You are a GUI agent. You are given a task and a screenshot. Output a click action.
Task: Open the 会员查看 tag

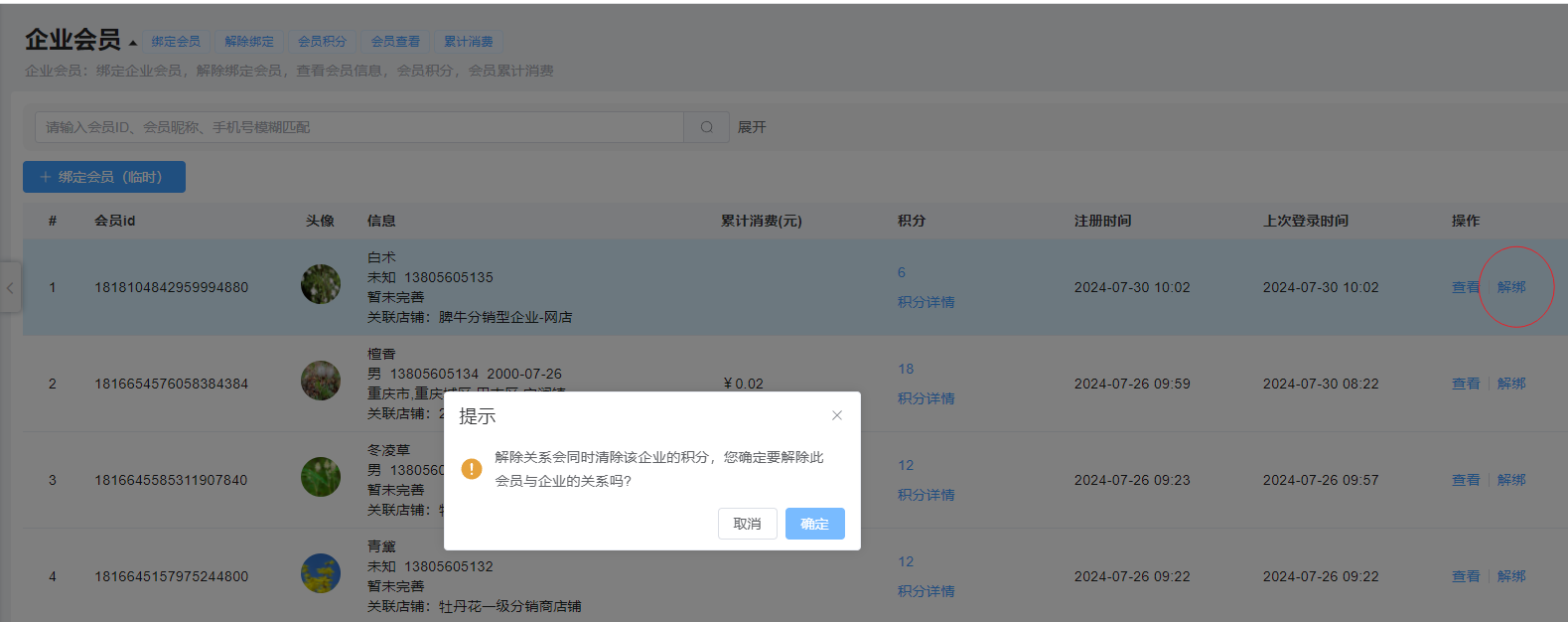395,42
